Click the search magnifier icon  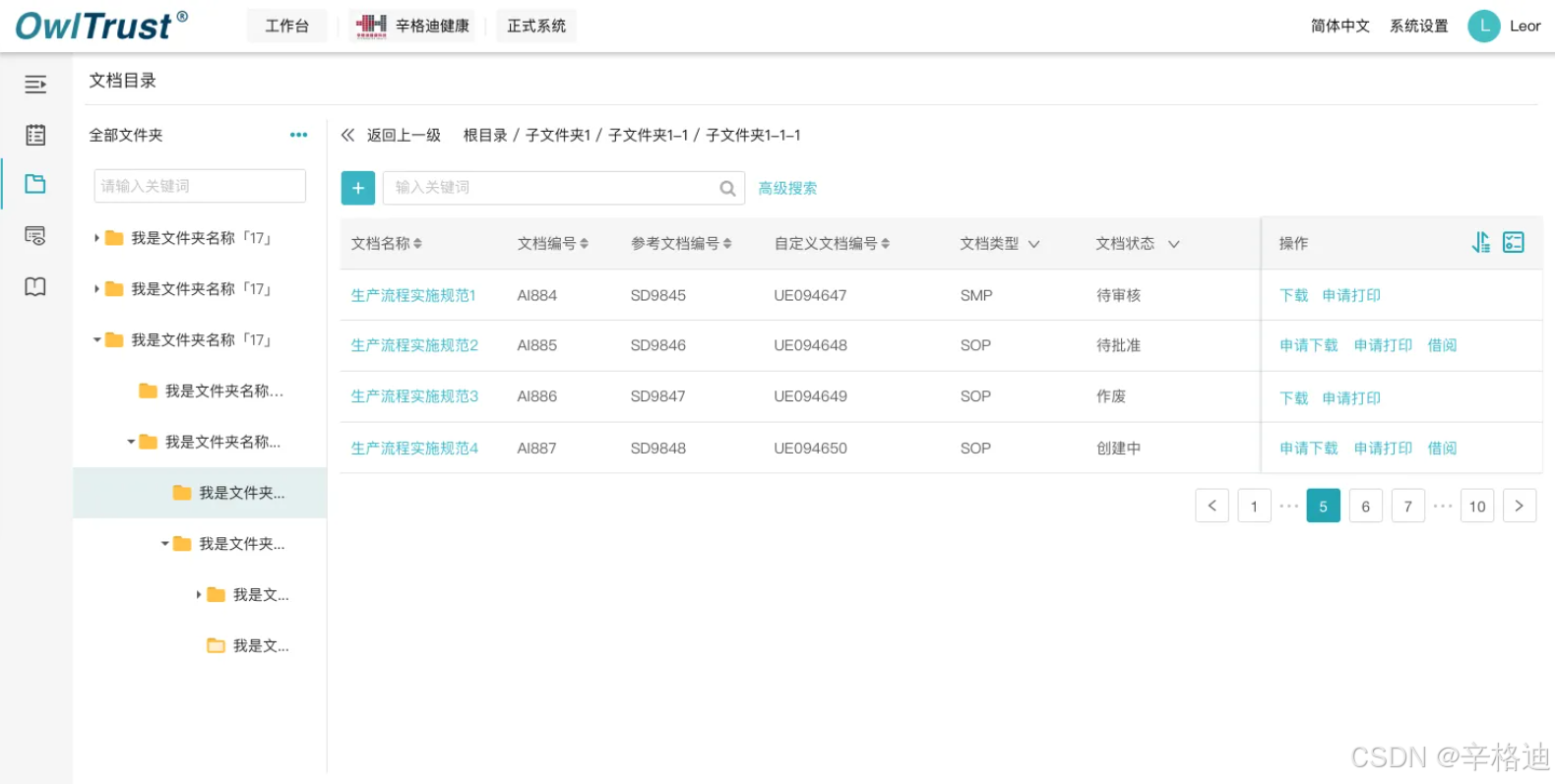(x=727, y=188)
